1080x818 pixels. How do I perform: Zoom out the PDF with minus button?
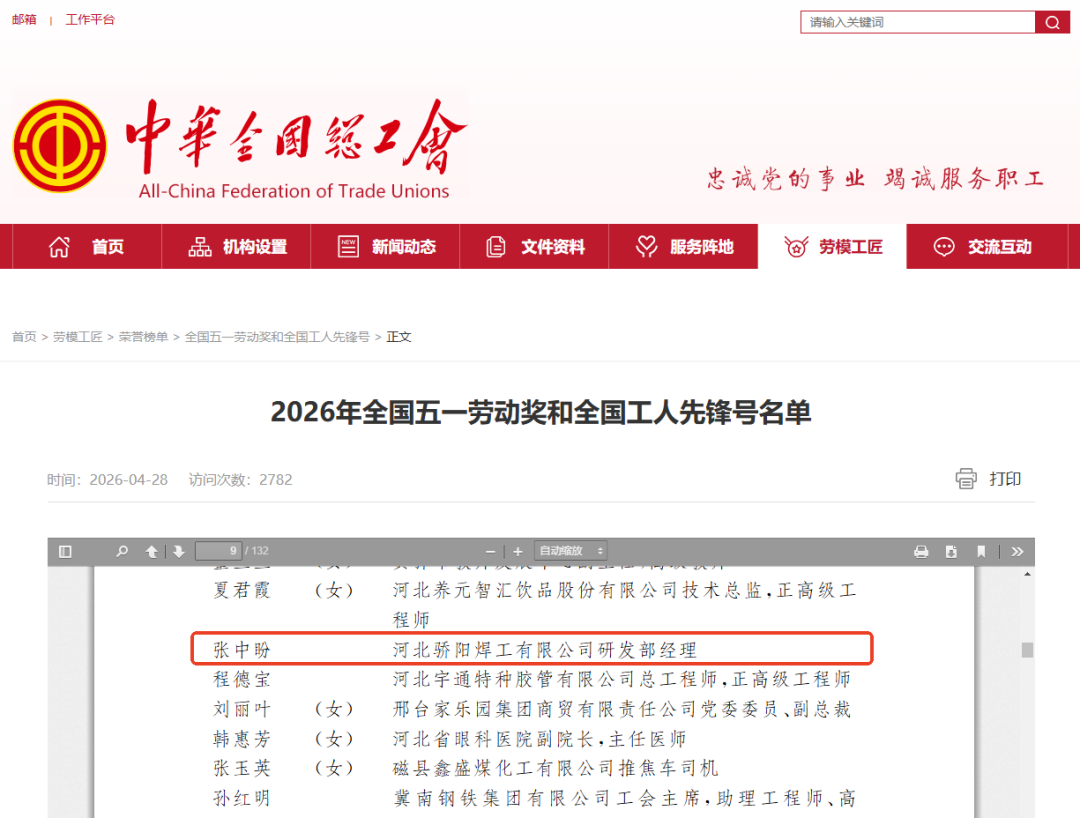click(490, 552)
